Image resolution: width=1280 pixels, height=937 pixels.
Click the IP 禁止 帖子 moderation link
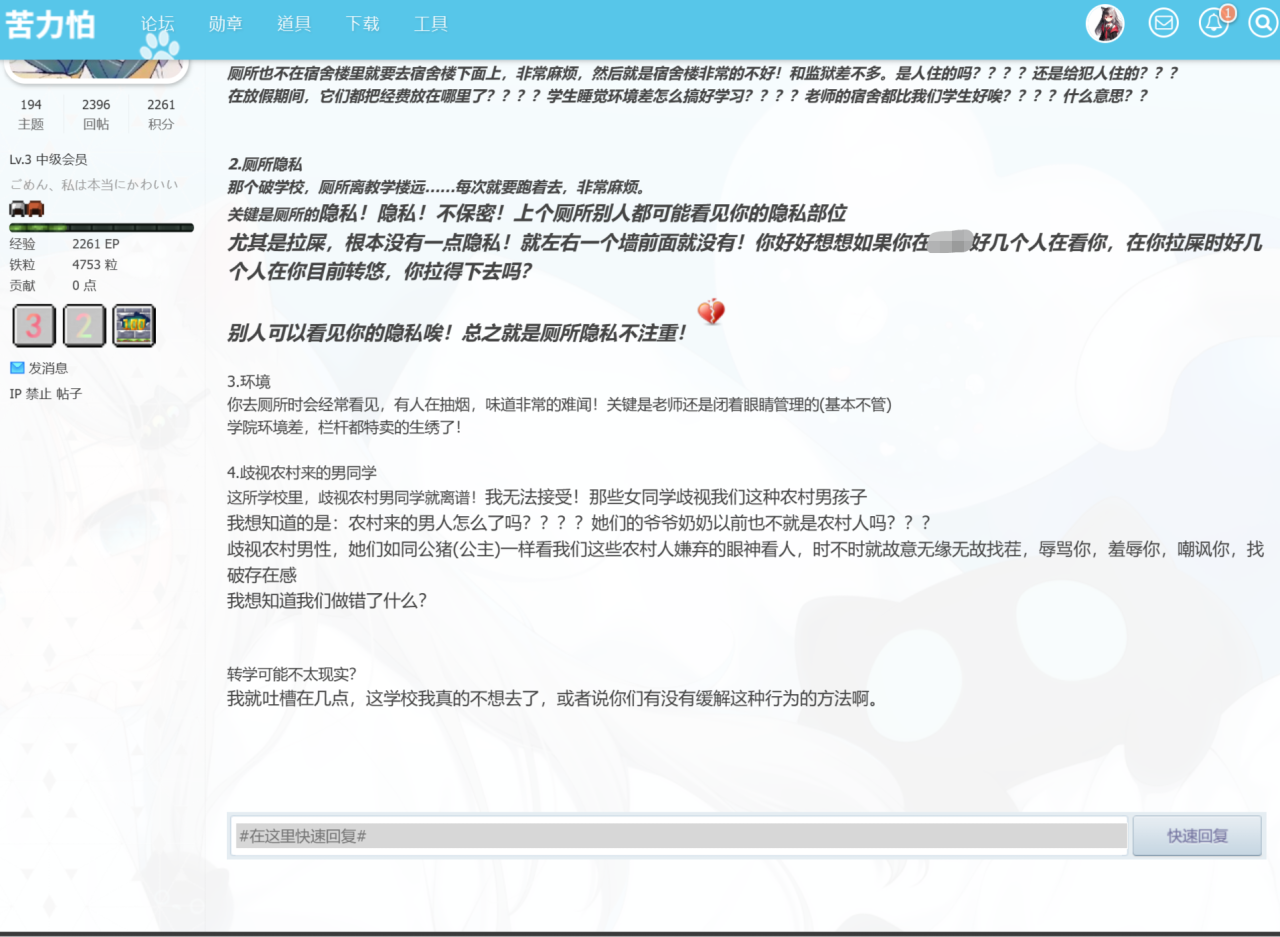coord(46,394)
